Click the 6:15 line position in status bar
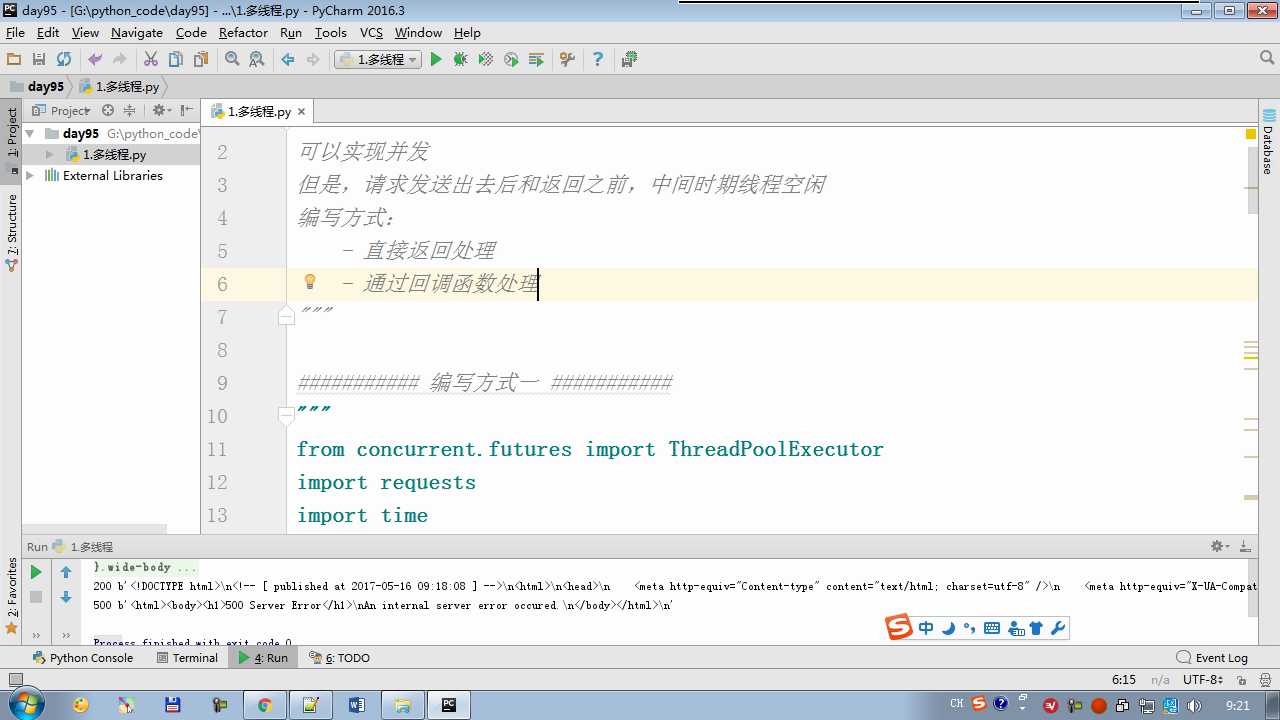This screenshot has height=720, width=1280. pyautogui.click(x=1124, y=680)
